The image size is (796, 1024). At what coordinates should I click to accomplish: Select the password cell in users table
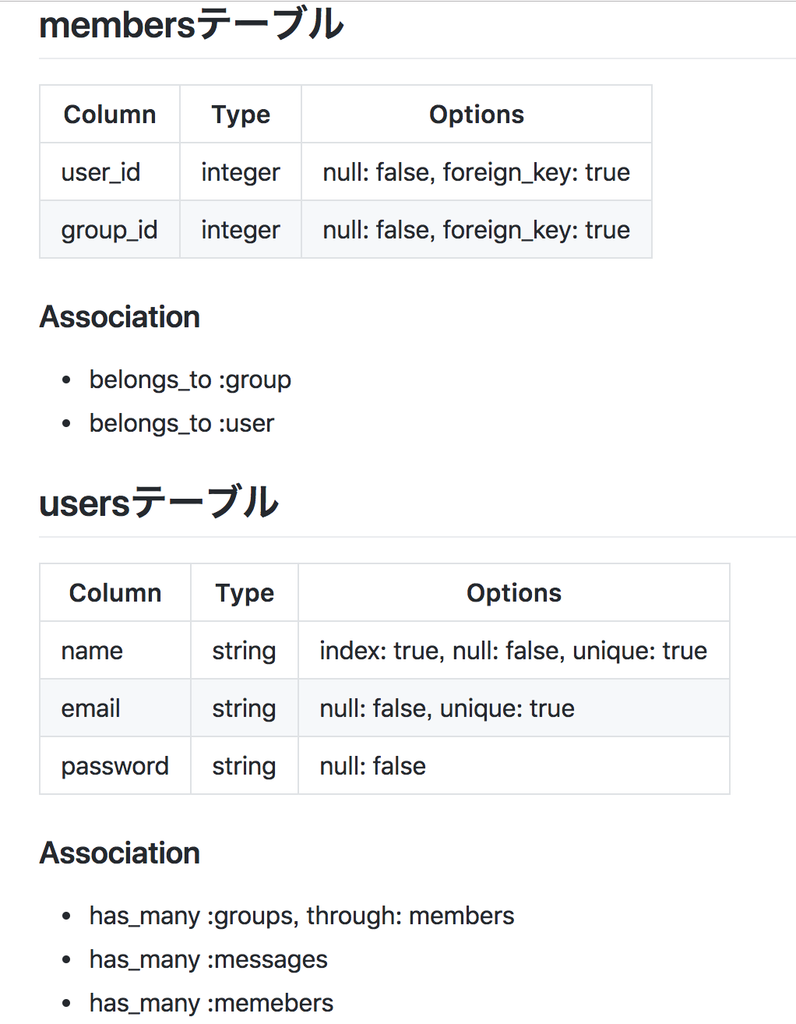point(115,765)
